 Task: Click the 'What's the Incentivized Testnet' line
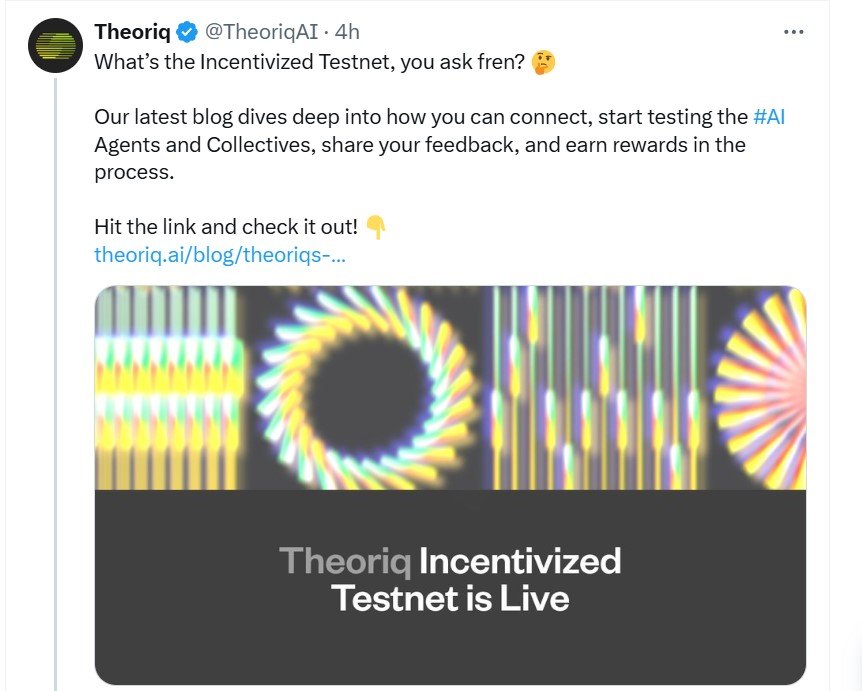pyautogui.click(x=310, y=62)
